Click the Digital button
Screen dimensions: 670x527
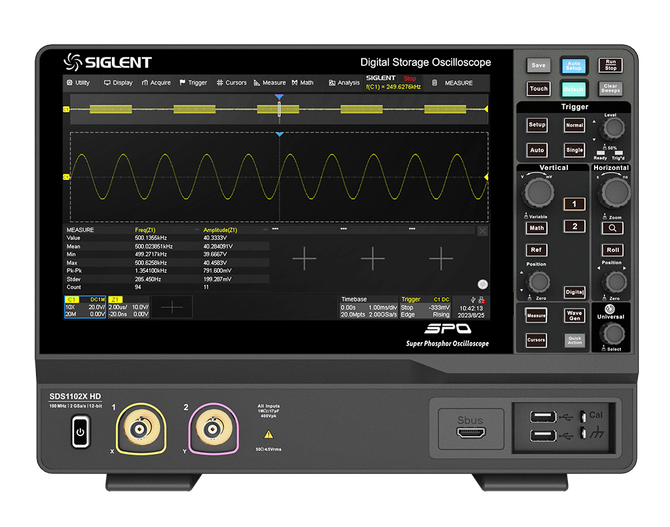(574, 292)
